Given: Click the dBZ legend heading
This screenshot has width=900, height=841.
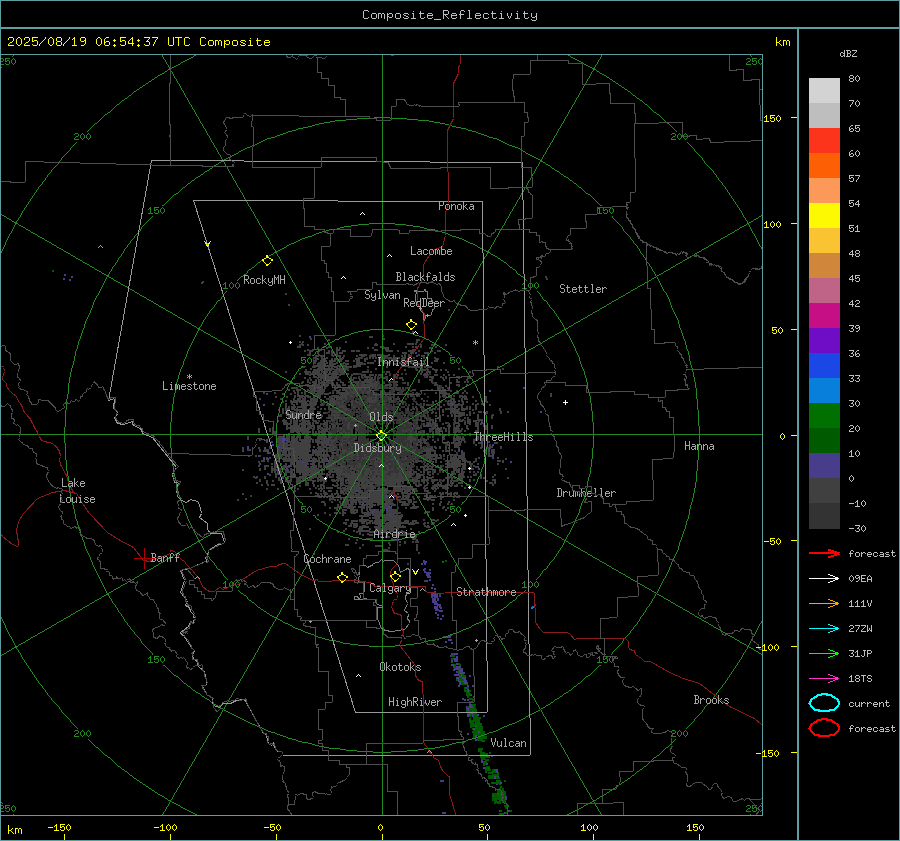Looking at the screenshot, I should [848, 53].
